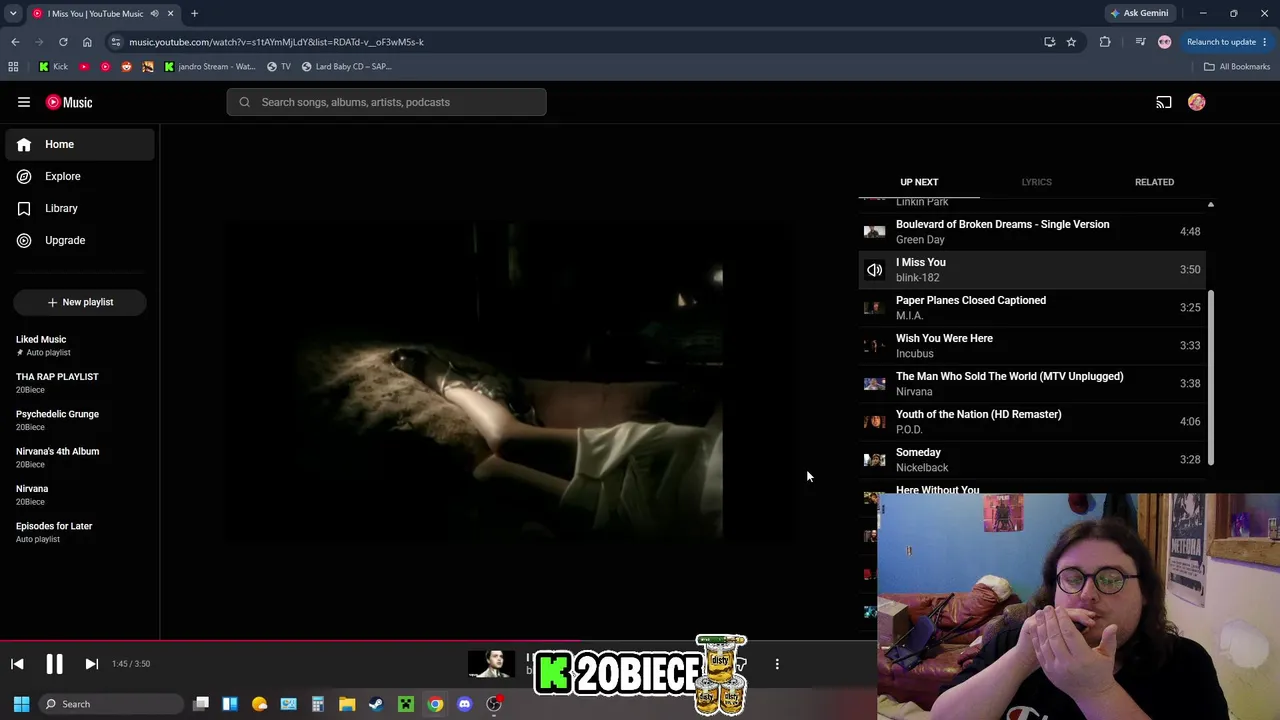Viewport: 1280px width, 720px height.
Task: Open the Windows Start menu
Action: (x=21, y=704)
